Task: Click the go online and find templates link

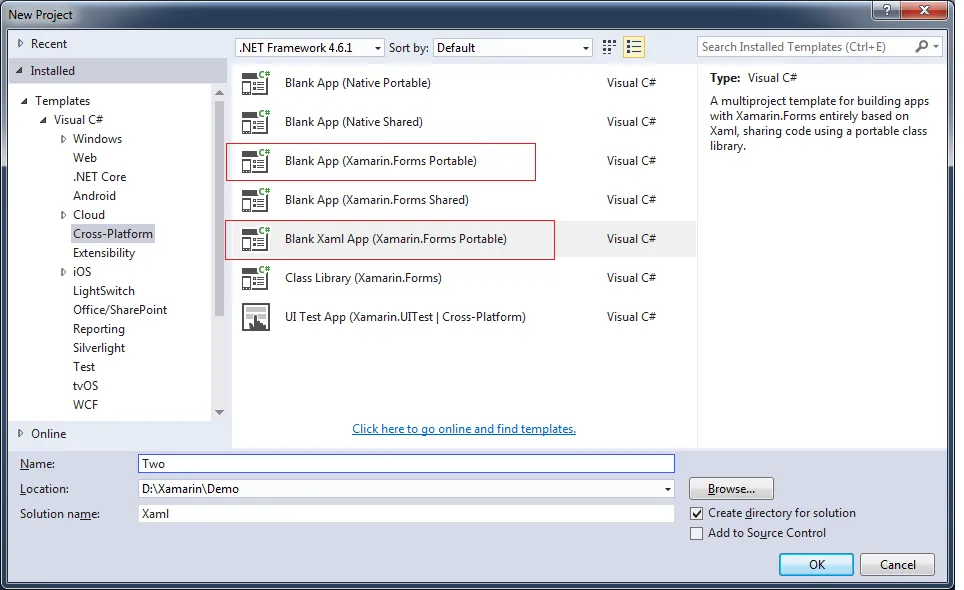Action: coord(464,429)
